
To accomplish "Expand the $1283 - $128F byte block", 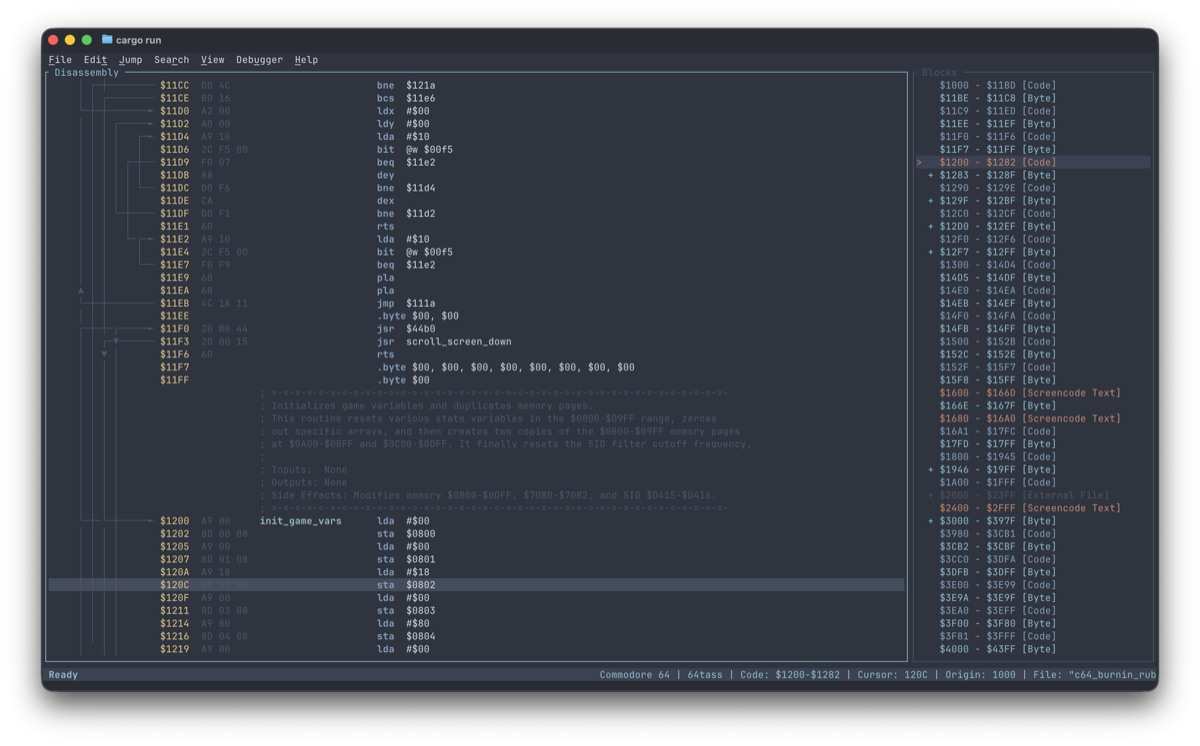I will (x=931, y=175).
